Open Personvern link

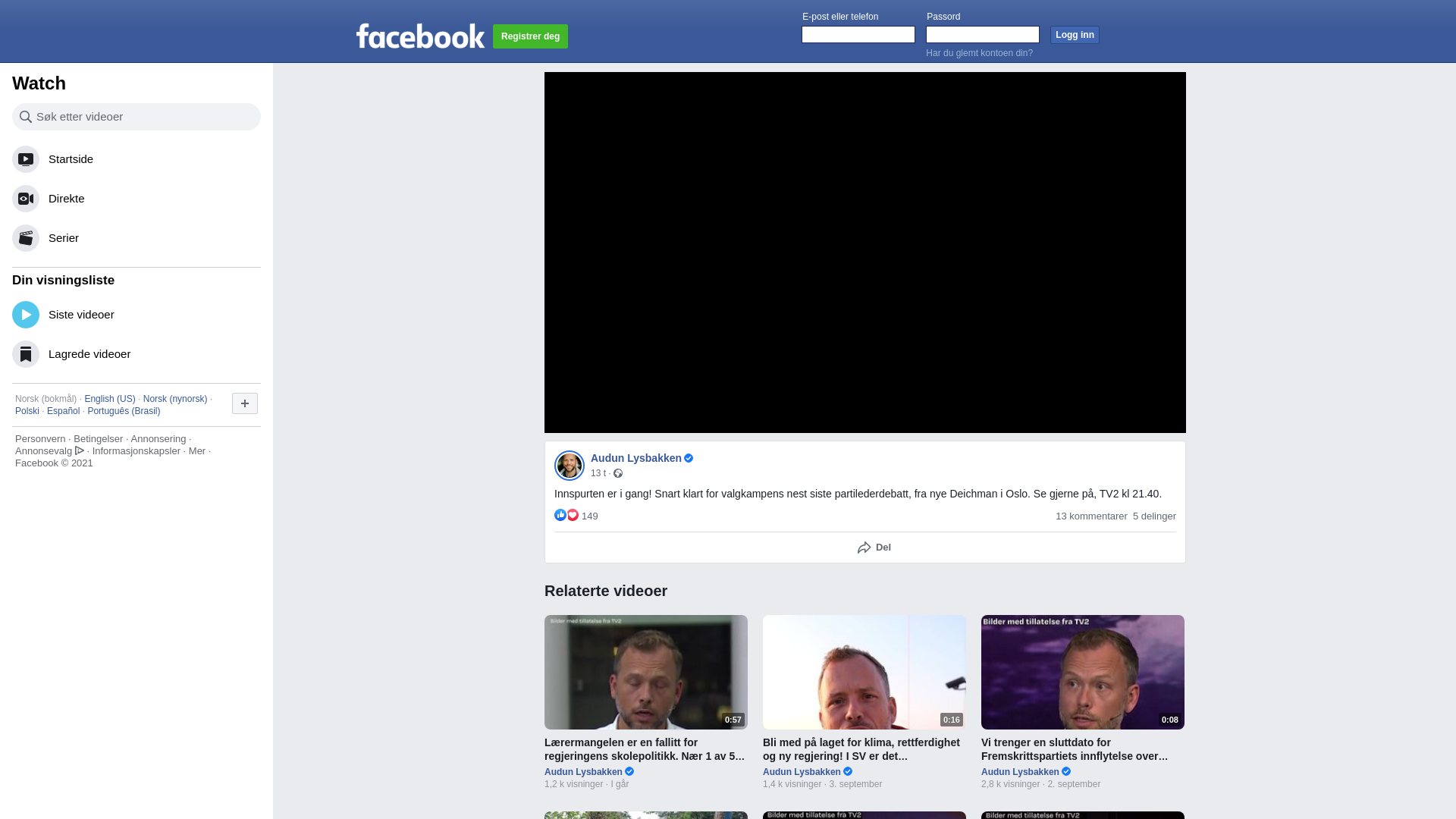(x=40, y=439)
